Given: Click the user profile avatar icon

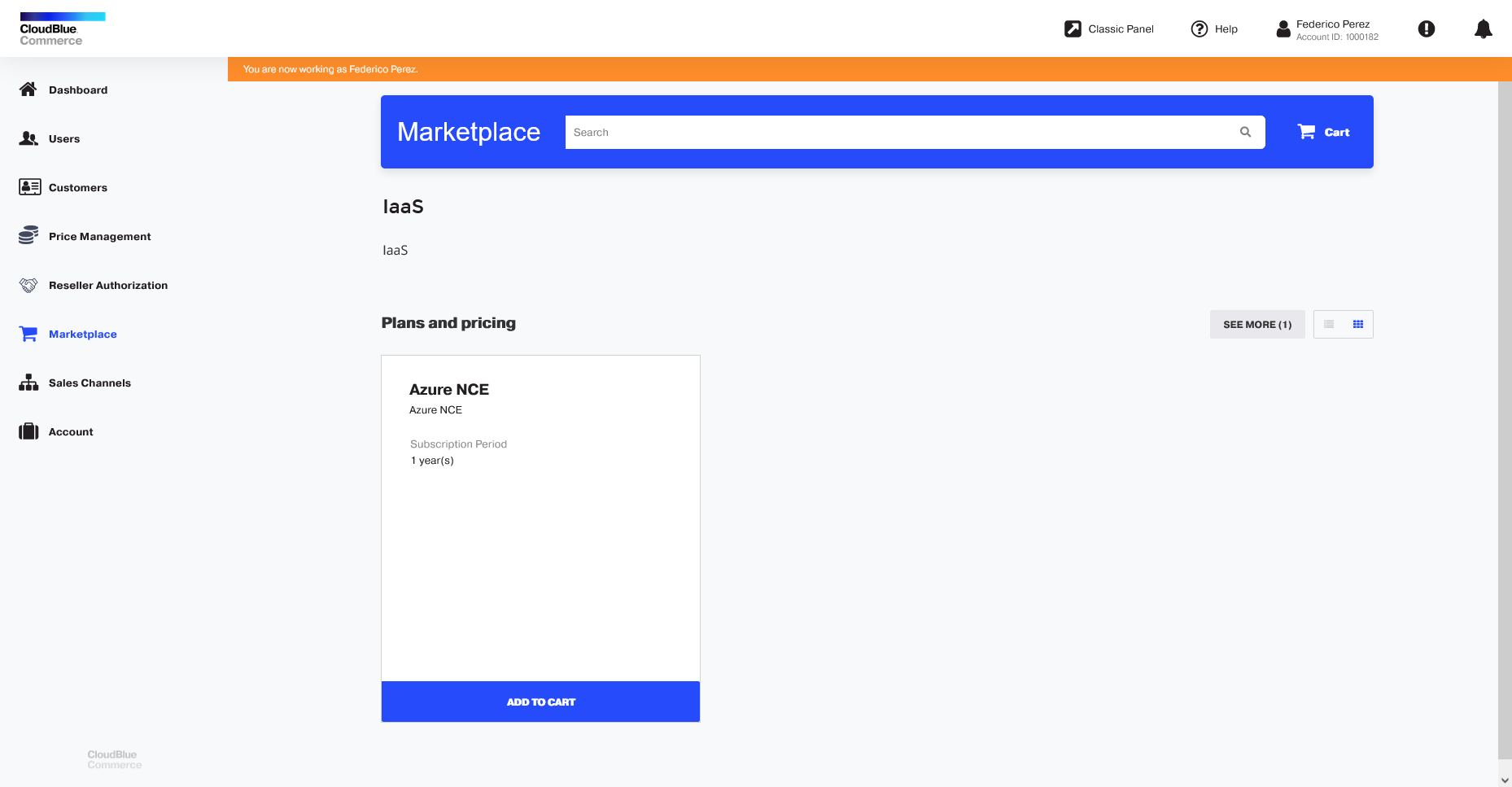Looking at the screenshot, I should tap(1283, 29).
